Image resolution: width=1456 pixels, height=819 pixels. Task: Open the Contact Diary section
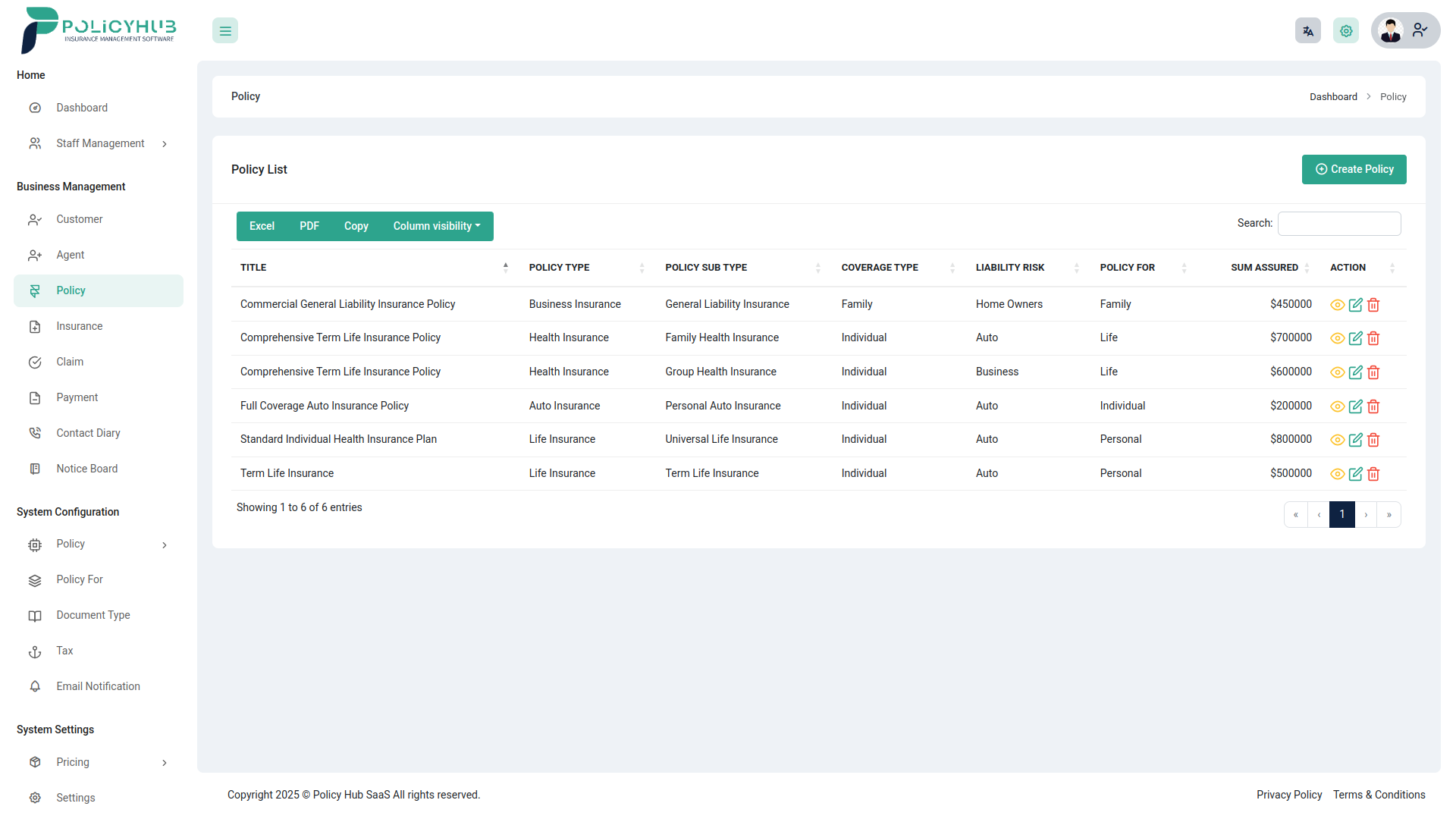pos(88,432)
